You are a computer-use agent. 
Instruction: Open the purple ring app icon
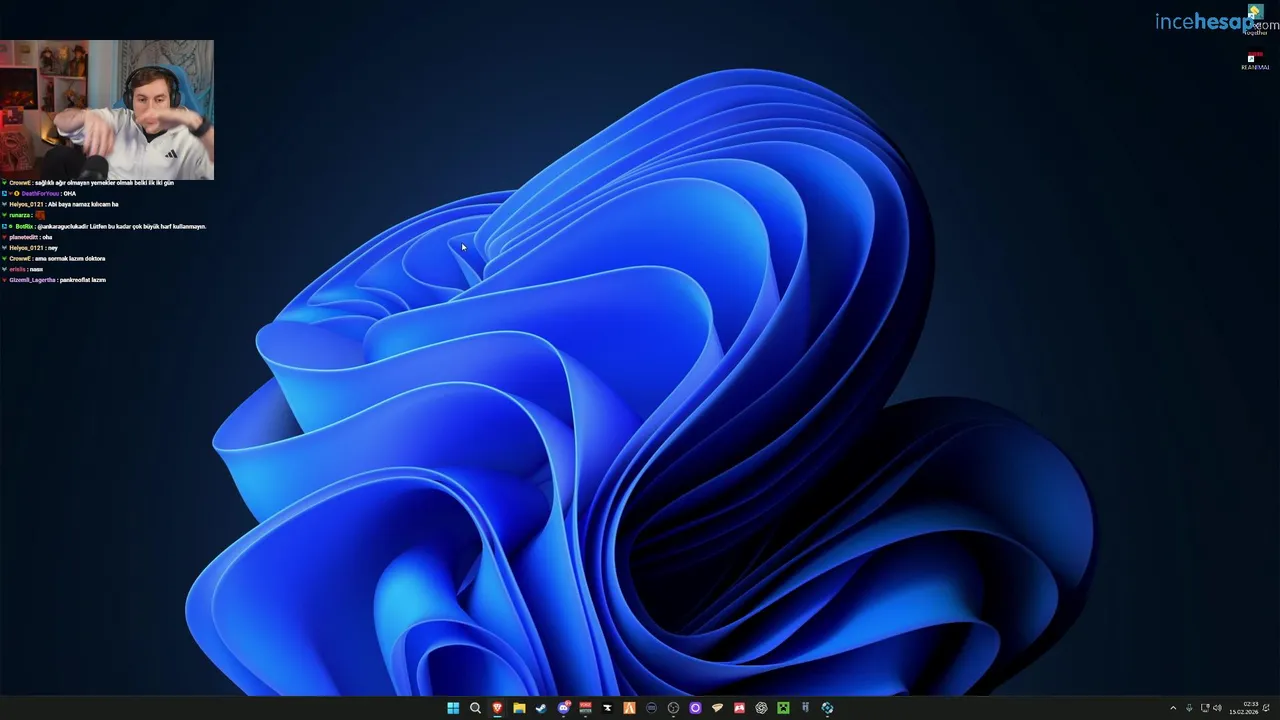pos(695,708)
